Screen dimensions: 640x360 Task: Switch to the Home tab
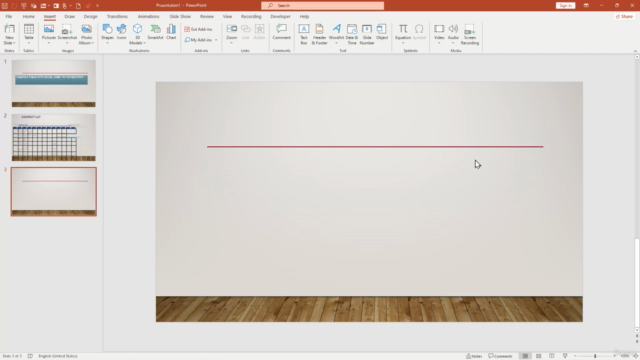(29, 17)
